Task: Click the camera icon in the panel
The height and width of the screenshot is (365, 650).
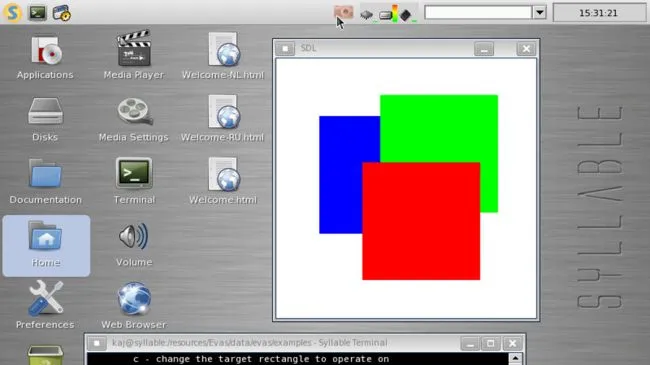Action: (x=344, y=12)
